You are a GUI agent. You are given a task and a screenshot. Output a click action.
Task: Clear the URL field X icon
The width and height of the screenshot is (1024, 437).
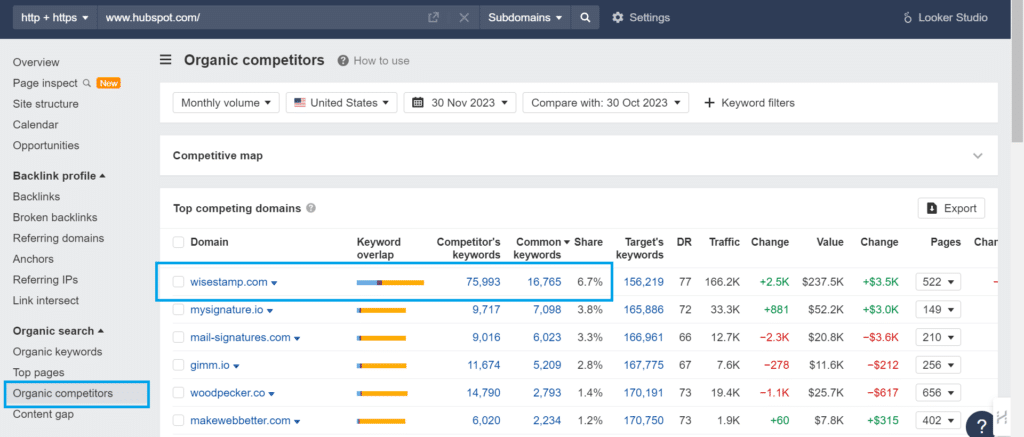[464, 18]
